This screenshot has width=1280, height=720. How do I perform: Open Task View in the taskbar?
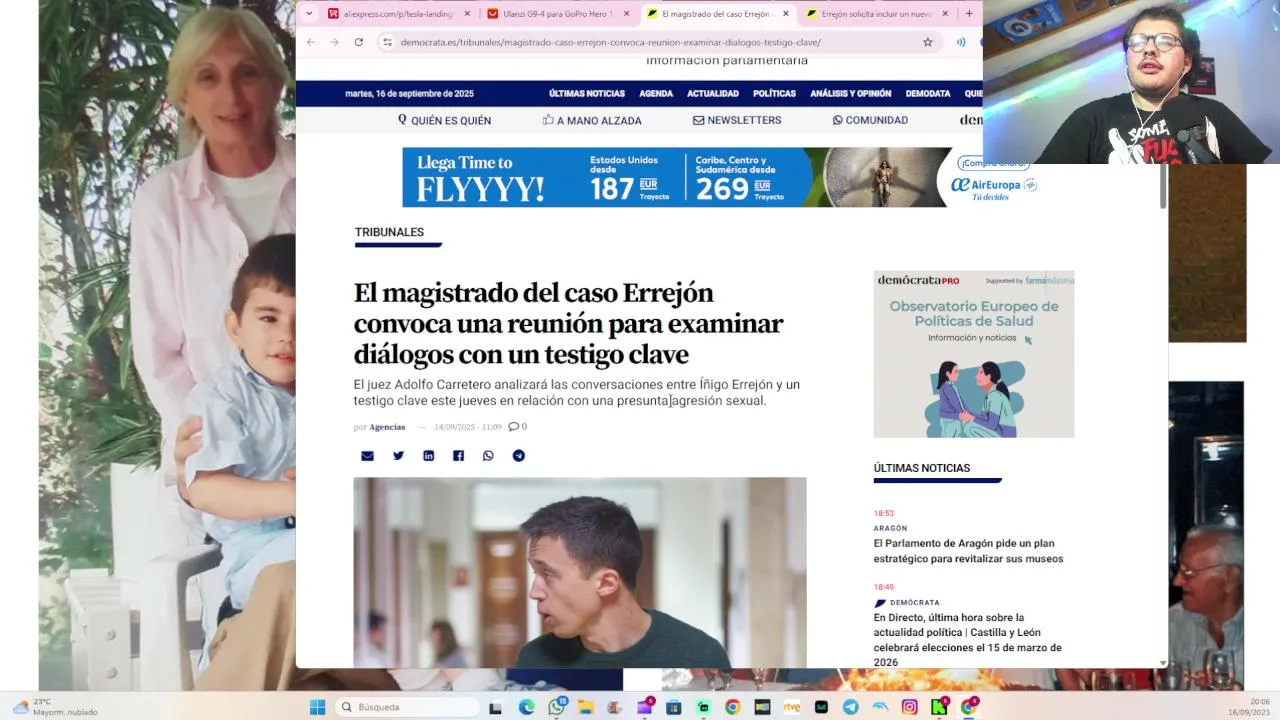[x=495, y=707]
